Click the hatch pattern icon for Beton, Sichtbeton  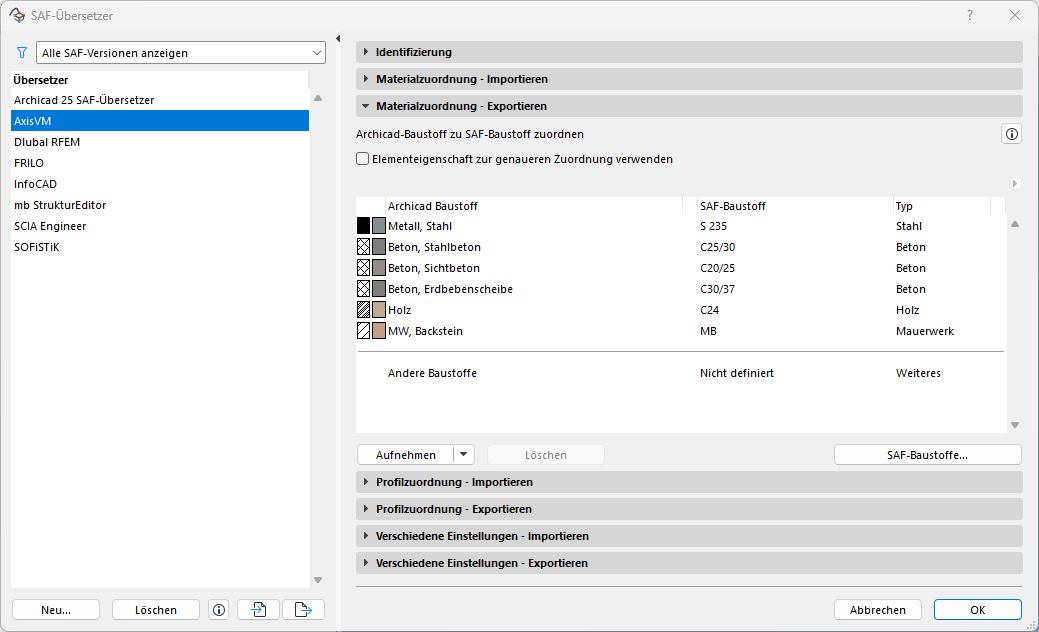tap(363, 268)
